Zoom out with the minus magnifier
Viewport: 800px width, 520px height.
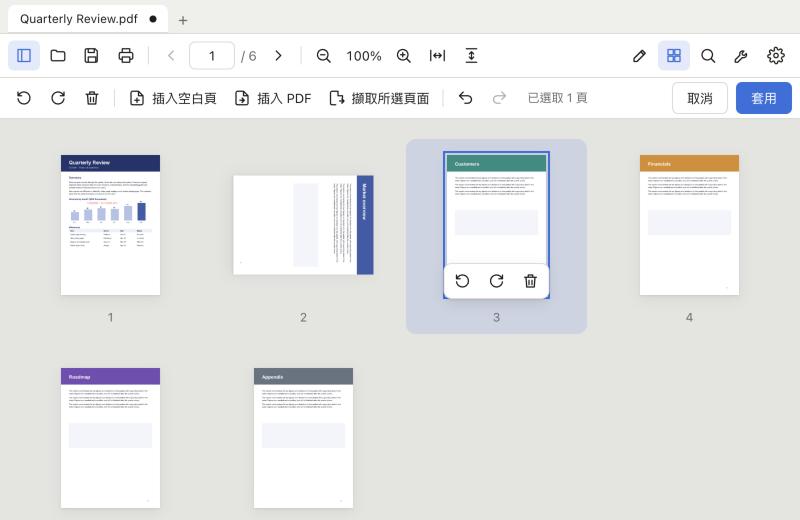pyautogui.click(x=323, y=56)
